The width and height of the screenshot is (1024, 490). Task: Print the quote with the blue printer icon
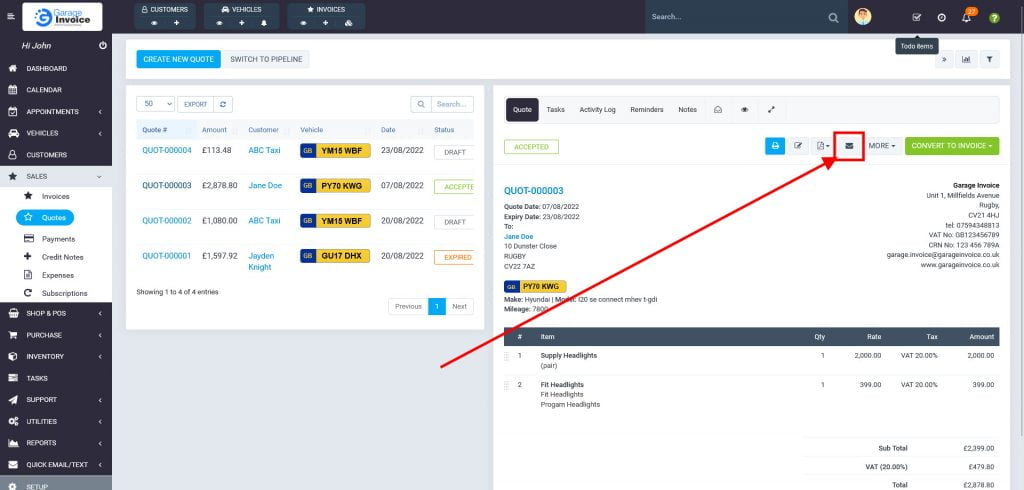775,146
